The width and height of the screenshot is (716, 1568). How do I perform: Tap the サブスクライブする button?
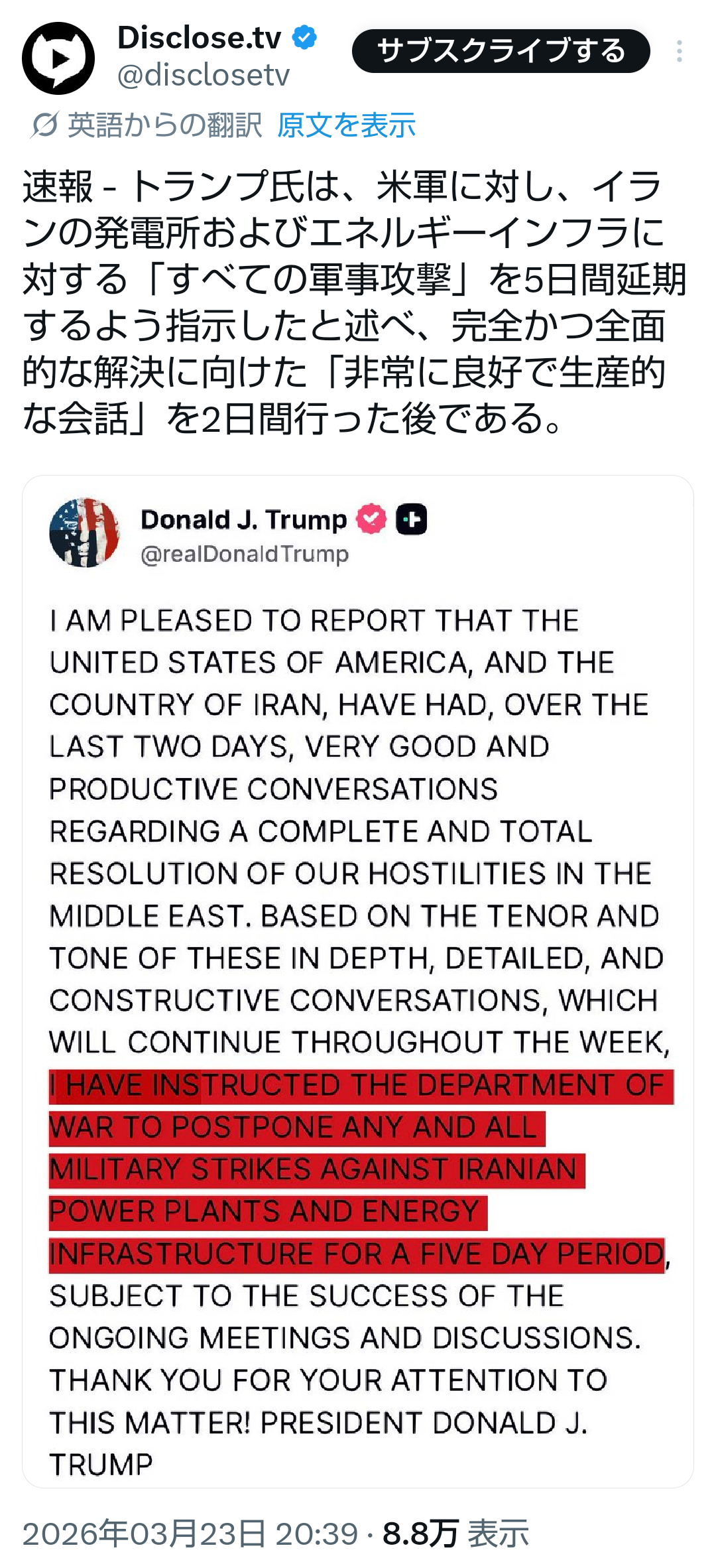pos(501,51)
